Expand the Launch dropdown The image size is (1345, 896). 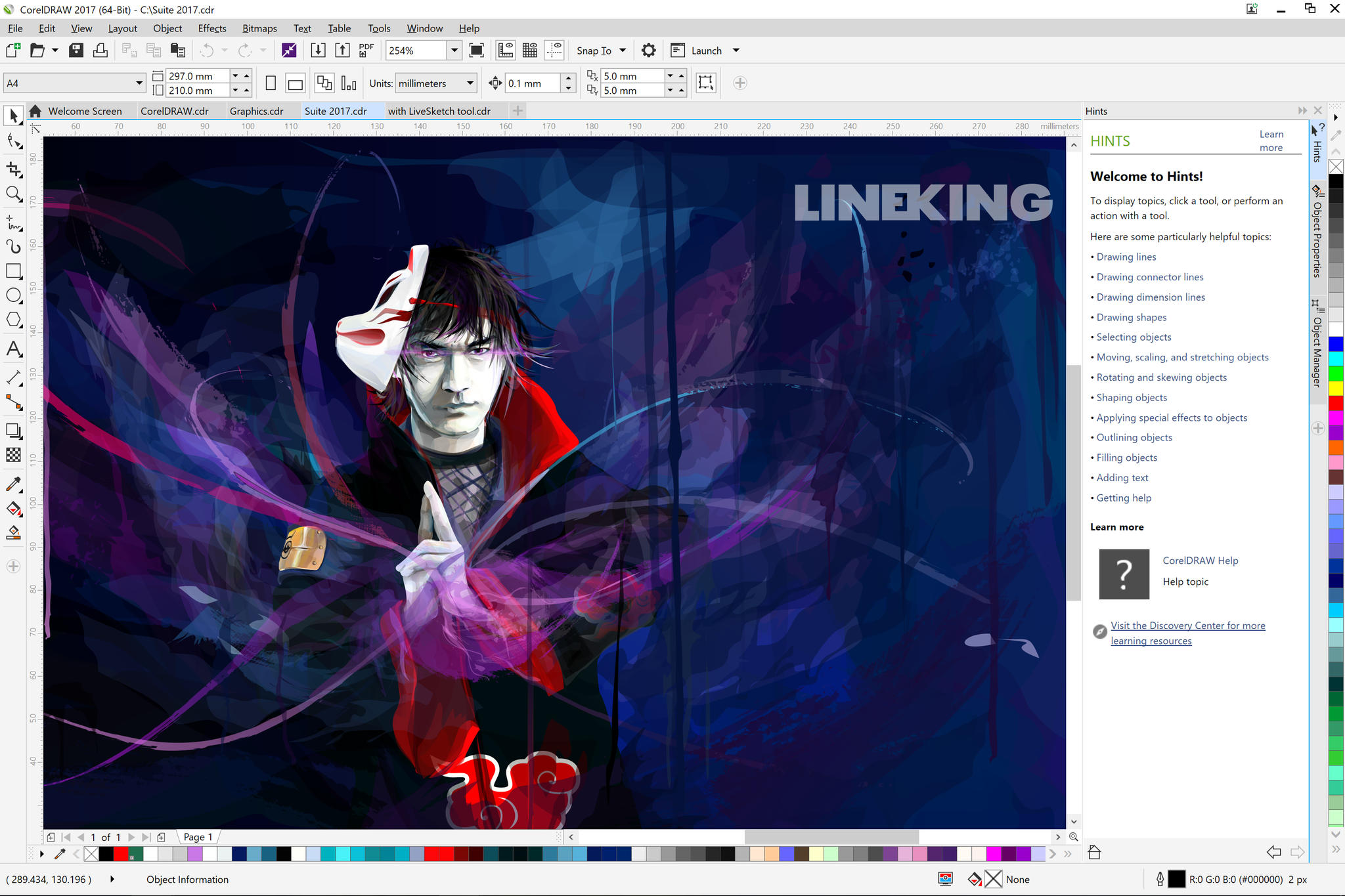click(x=736, y=51)
